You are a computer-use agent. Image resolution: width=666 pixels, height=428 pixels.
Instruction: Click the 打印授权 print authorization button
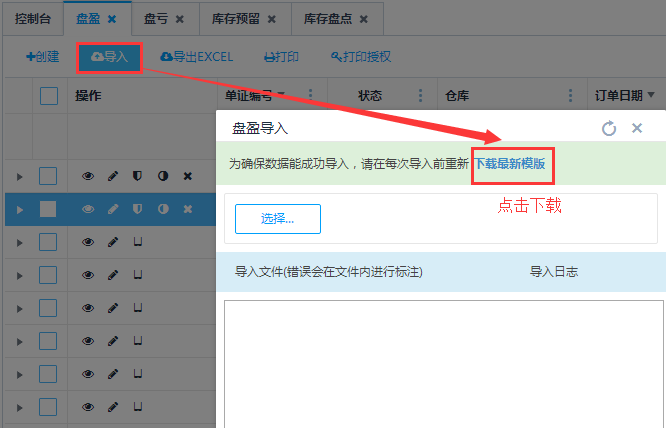tap(360, 57)
